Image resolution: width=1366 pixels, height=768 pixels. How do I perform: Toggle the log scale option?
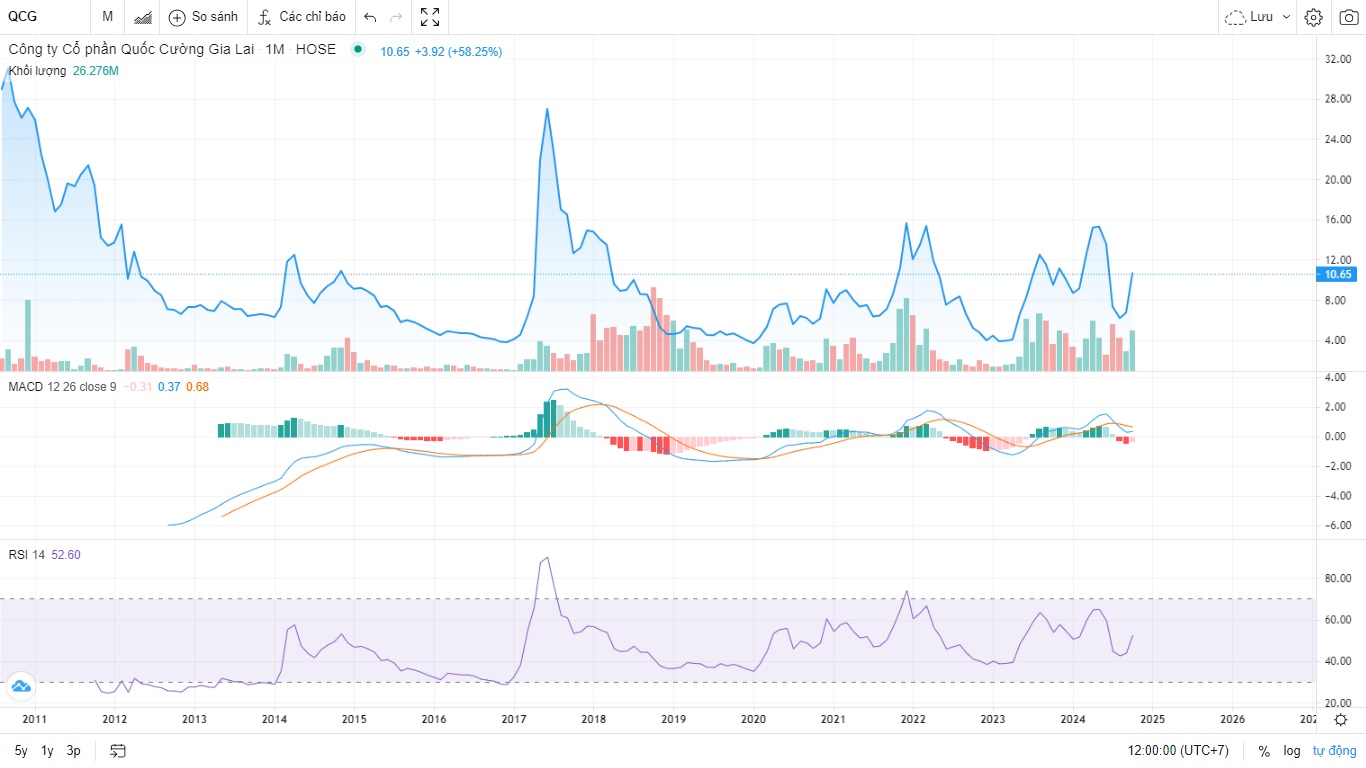click(1292, 751)
